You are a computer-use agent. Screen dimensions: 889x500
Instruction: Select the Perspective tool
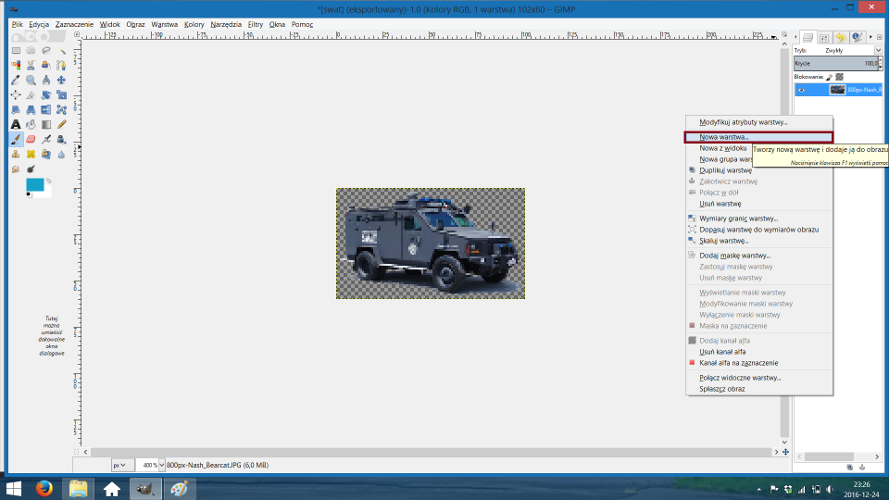click(x=31, y=109)
